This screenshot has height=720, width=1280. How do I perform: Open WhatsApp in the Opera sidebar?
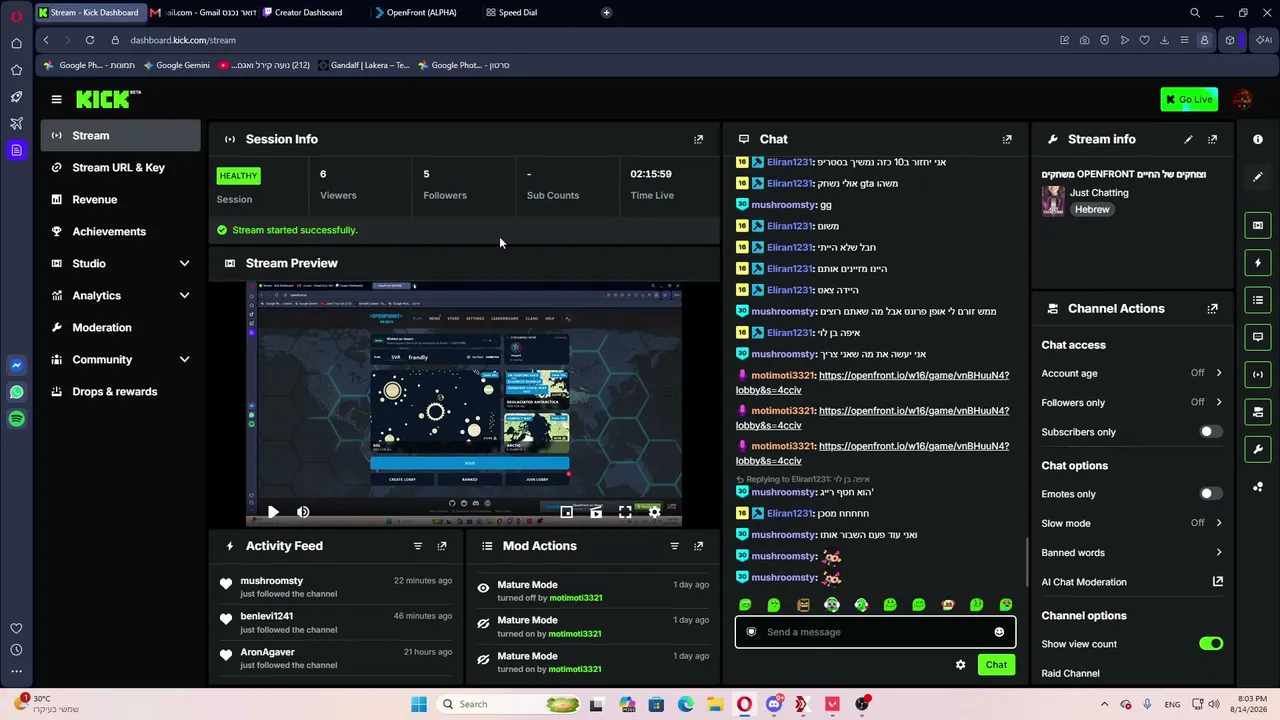(x=16, y=393)
